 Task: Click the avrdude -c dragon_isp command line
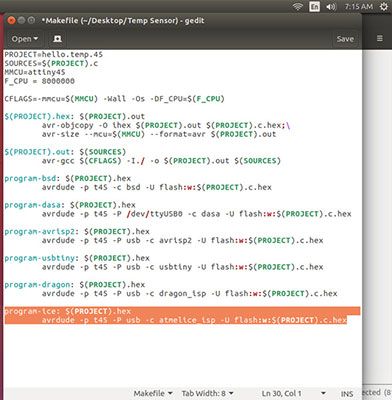tap(189, 293)
